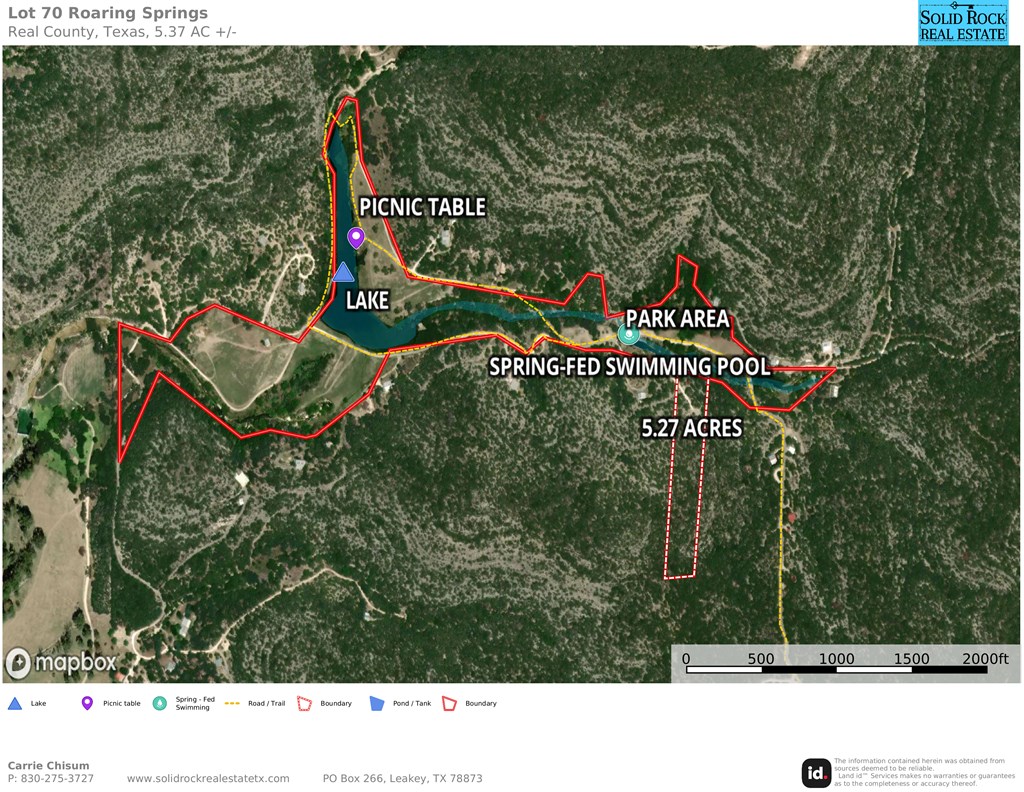Click the PARK AREA map label
The image size is (1024, 792).
[x=677, y=319]
